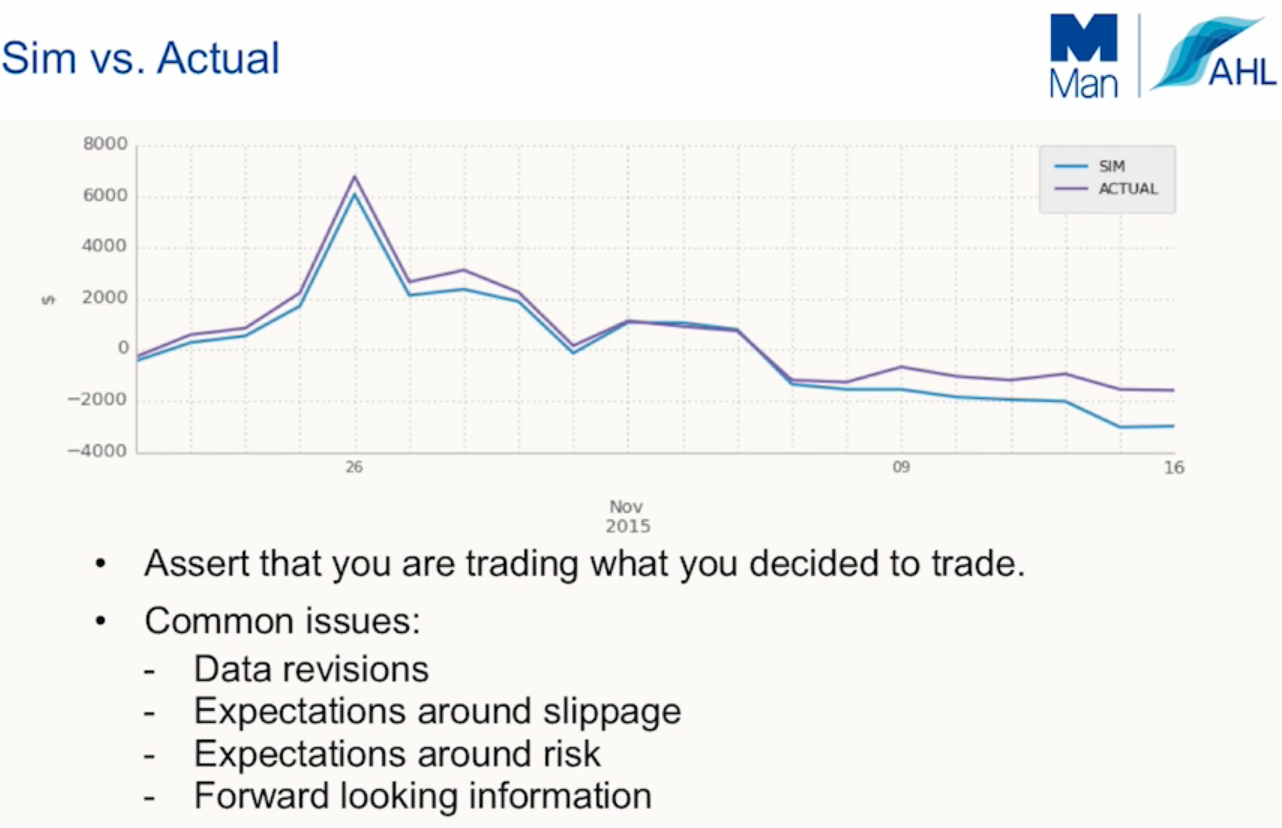Click the chart peak near 26
This screenshot has height=828, width=1282.
pyautogui.click(x=354, y=178)
